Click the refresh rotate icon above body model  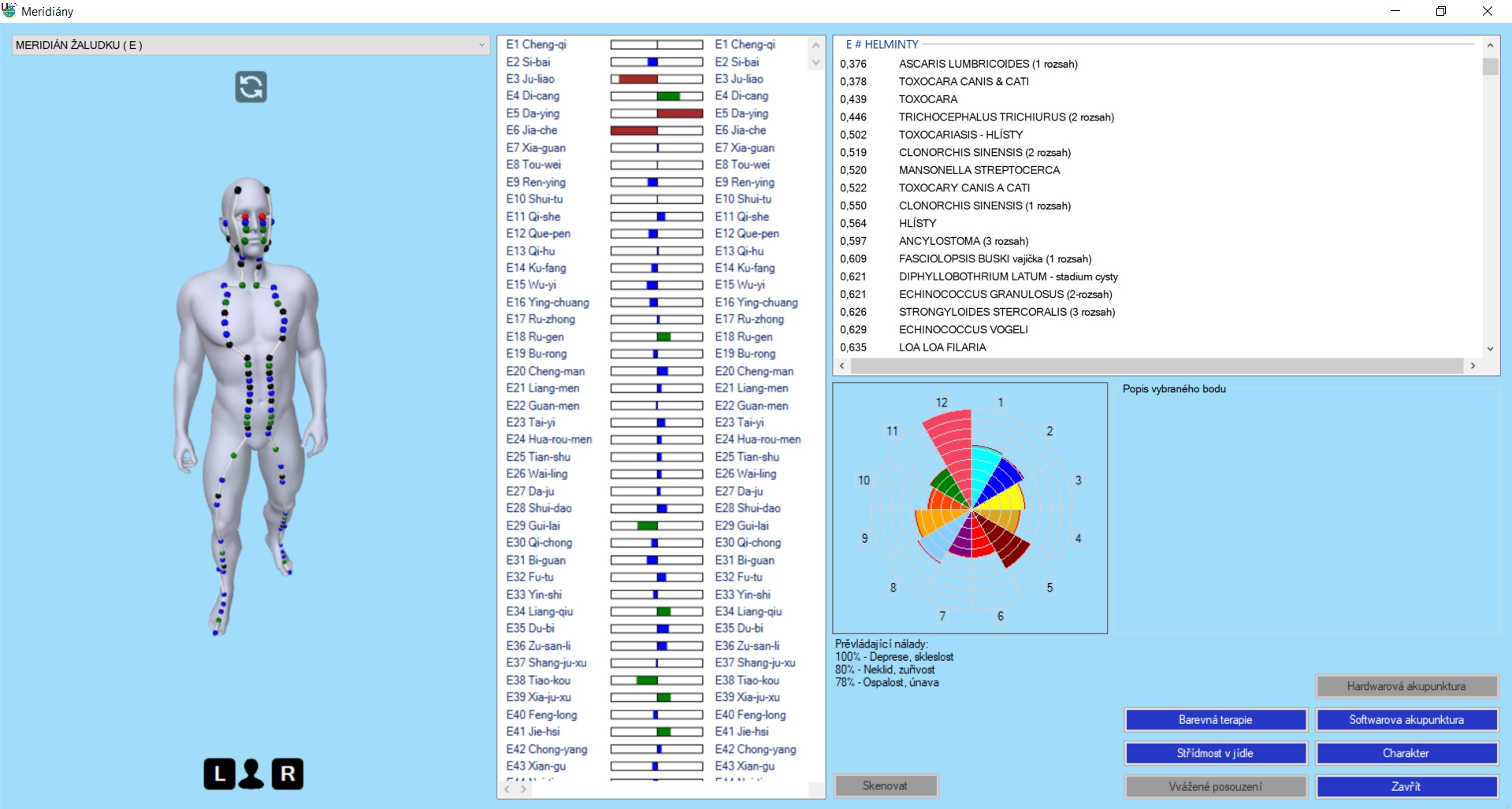(x=251, y=87)
